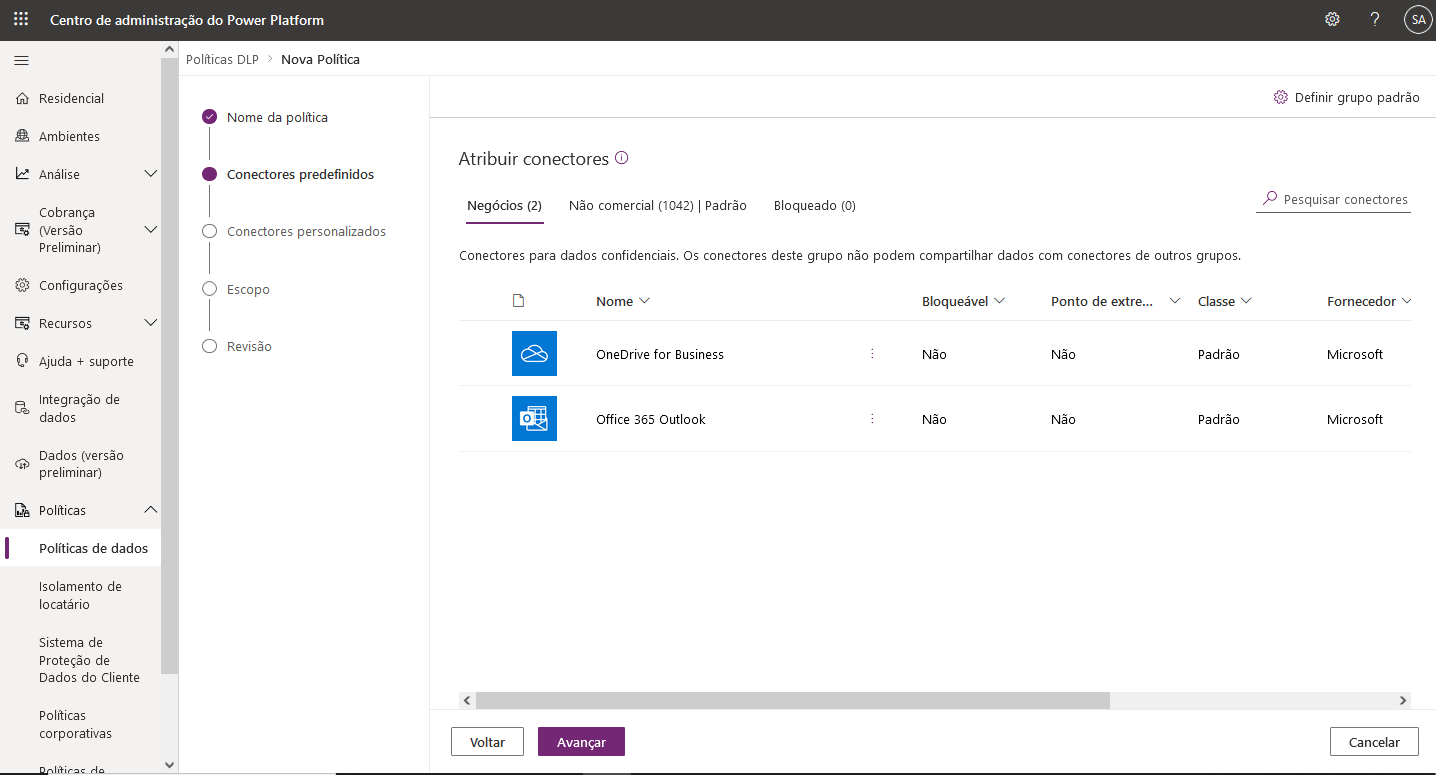The width and height of the screenshot is (1436, 775).
Task: Click the document type column header icon
Action: pos(518,301)
